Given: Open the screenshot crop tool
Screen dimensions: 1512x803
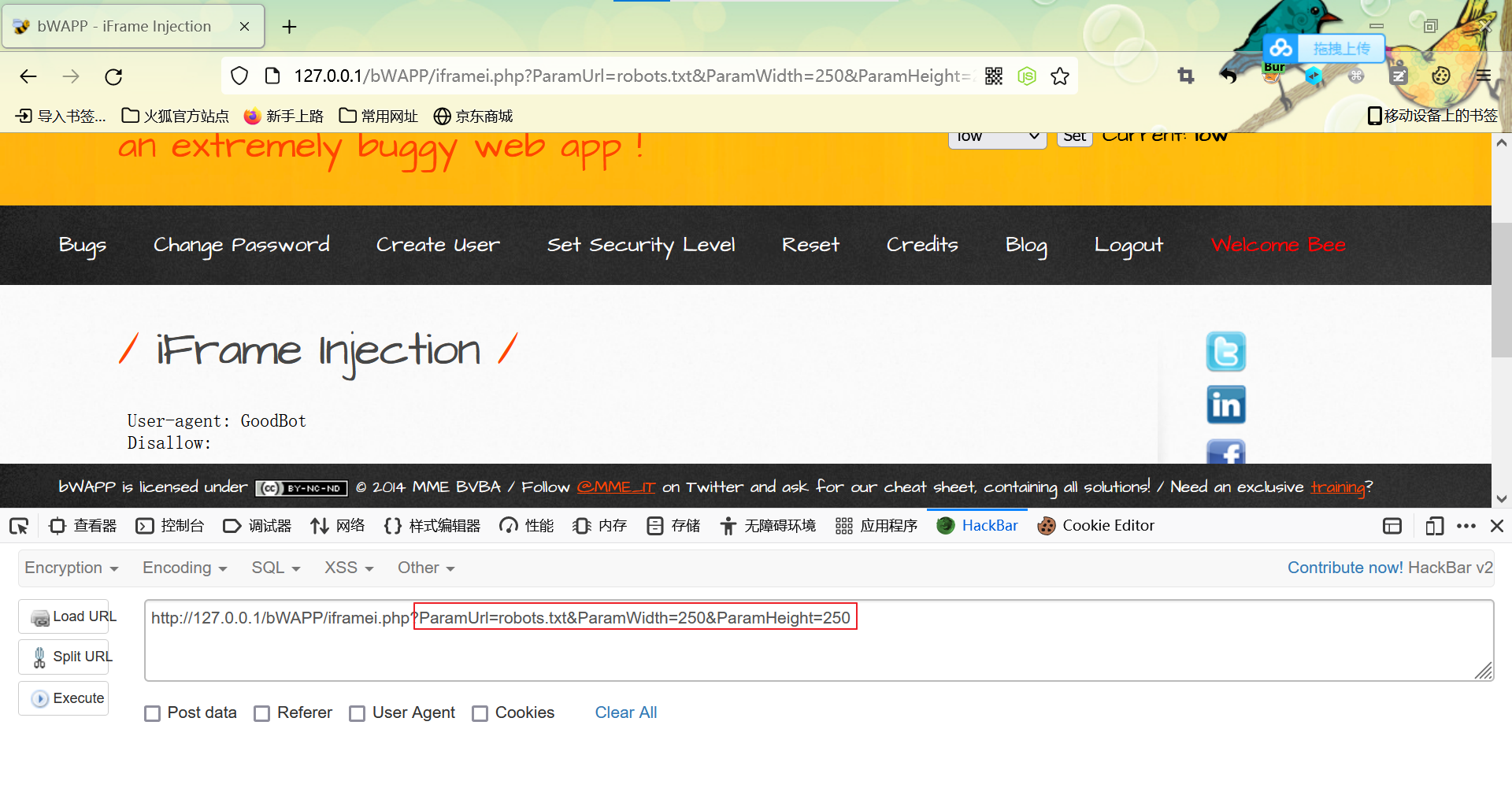Looking at the screenshot, I should (x=1186, y=76).
